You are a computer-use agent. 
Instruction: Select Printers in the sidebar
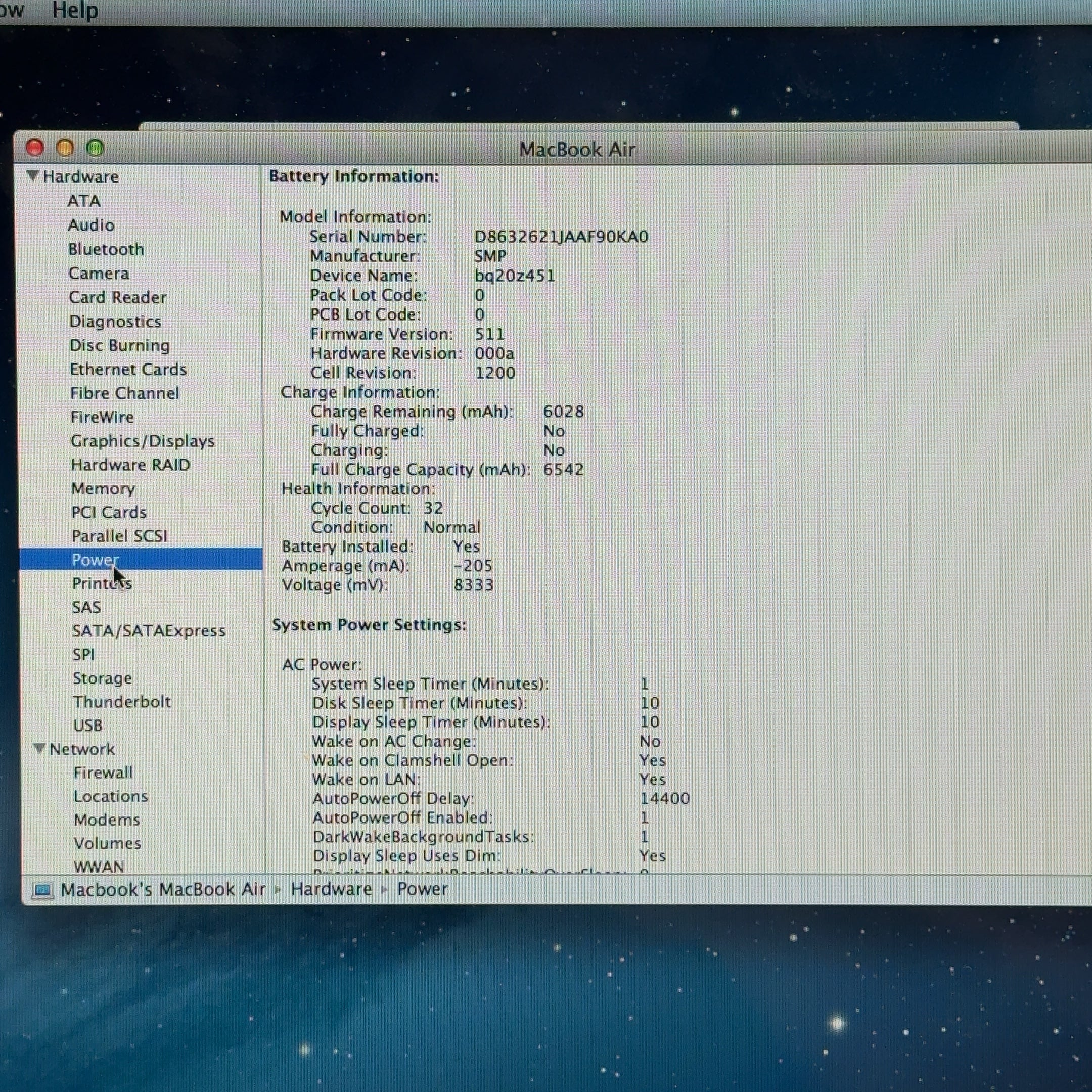tap(102, 584)
